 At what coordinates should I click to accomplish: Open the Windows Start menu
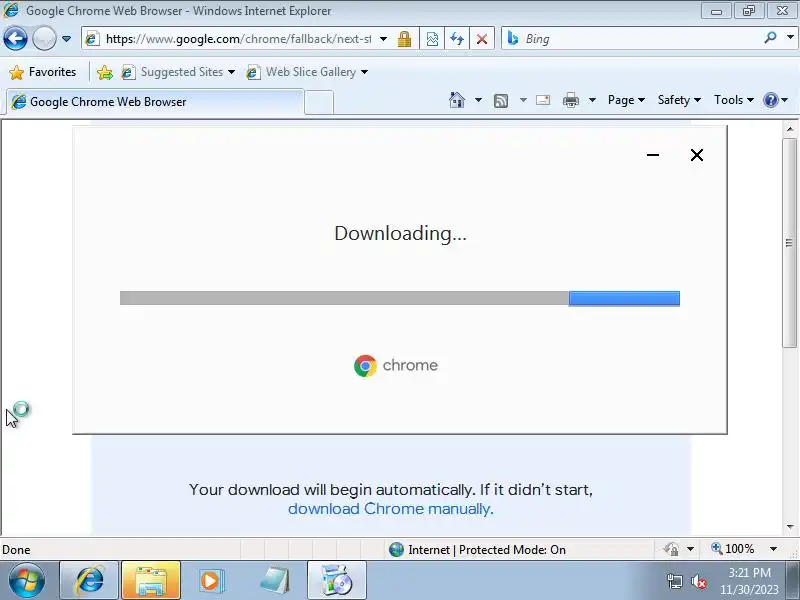click(27, 581)
